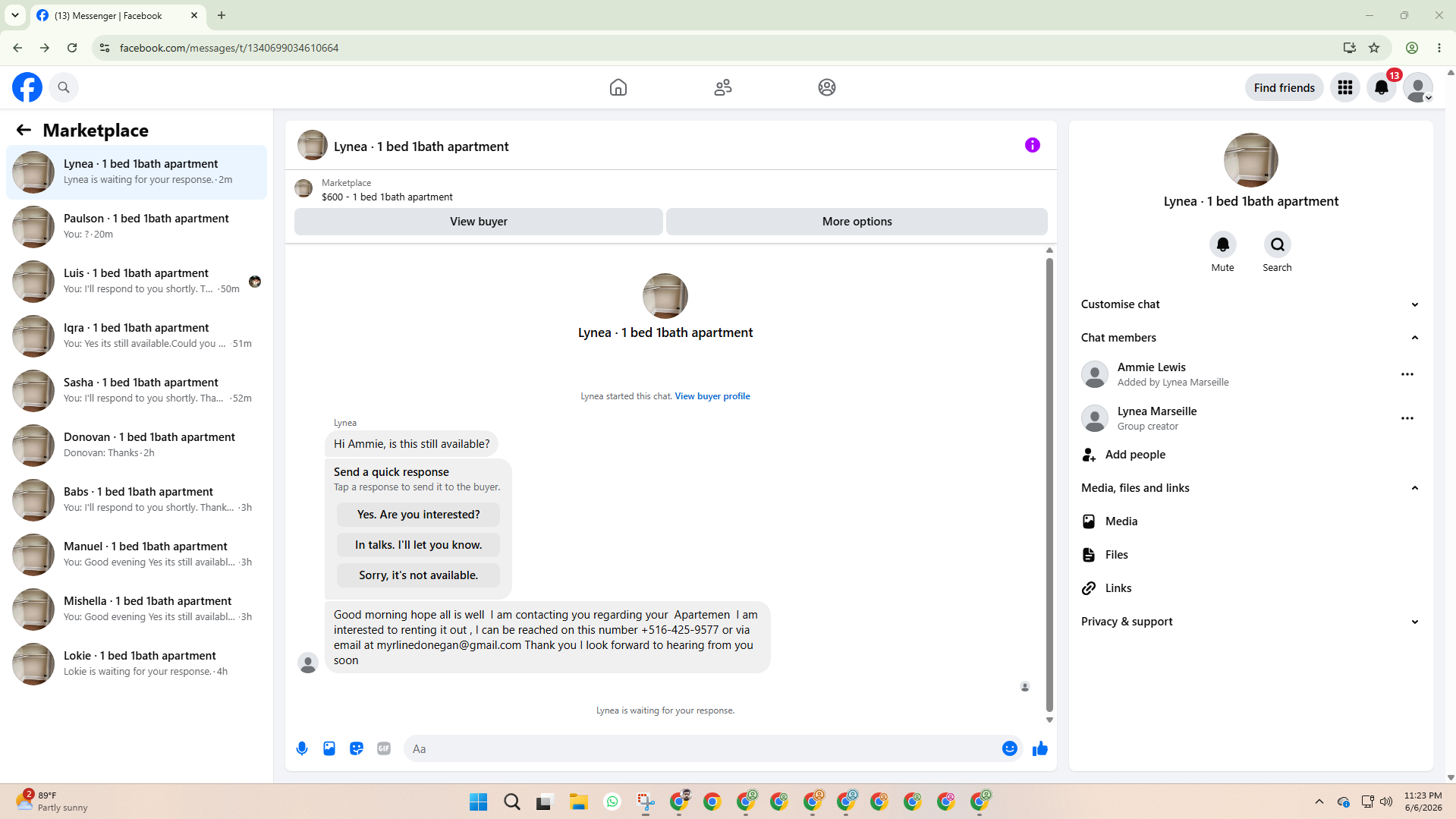The image size is (1456, 819).
Task: Open the Media section
Action: 1251,521
